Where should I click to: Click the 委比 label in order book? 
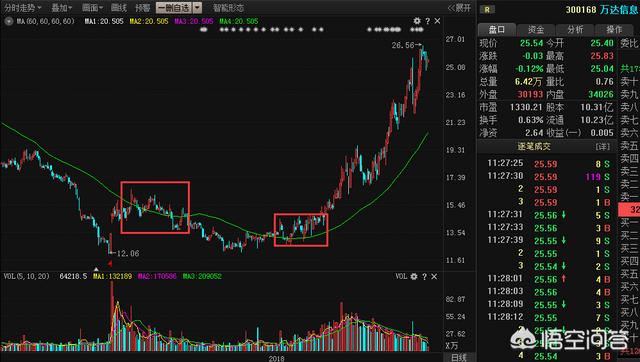pos(629,43)
